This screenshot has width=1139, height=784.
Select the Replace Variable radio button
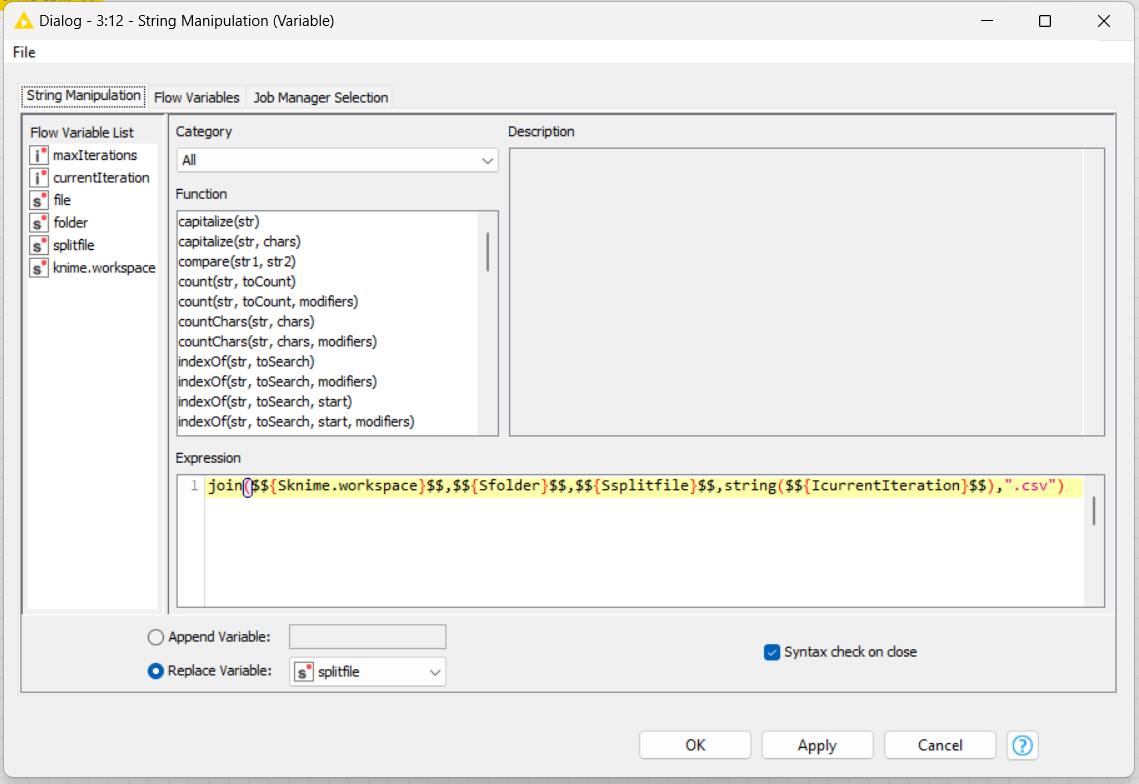click(x=155, y=671)
